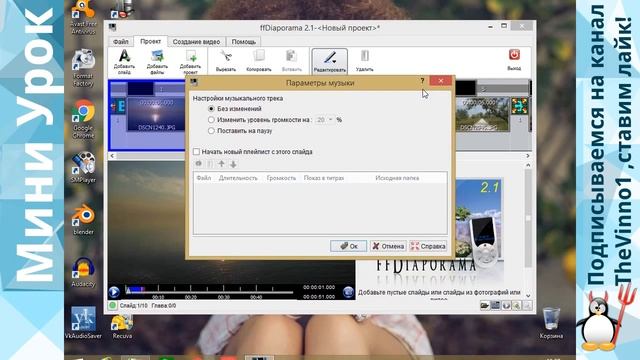
Task: Enable Начать новый плейлист с этого слайда
Action: coord(196,152)
